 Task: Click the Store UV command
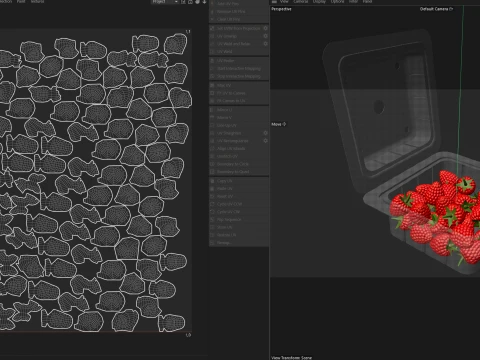click(239, 227)
